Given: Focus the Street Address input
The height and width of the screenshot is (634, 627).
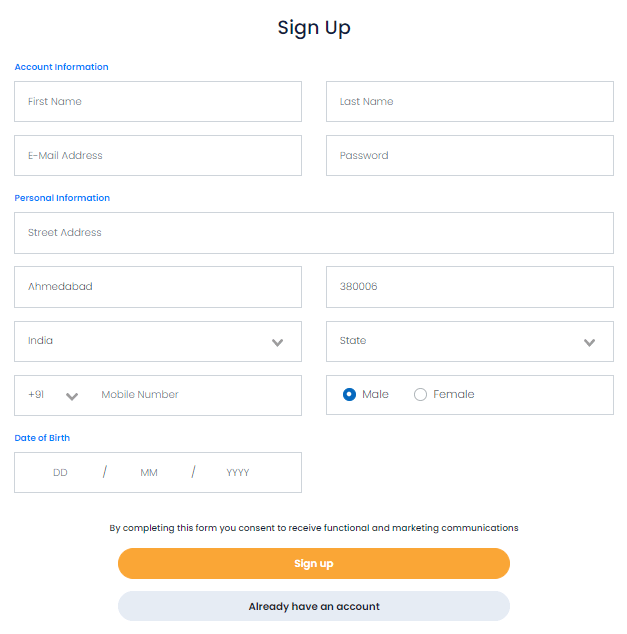Looking at the screenshot, I should pos(314,233).
